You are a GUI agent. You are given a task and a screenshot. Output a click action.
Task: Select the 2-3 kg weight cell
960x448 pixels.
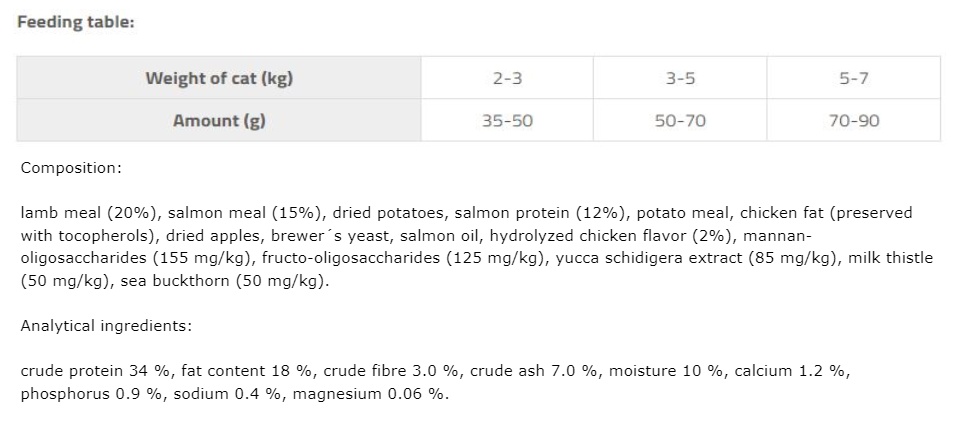coord(507,78)
